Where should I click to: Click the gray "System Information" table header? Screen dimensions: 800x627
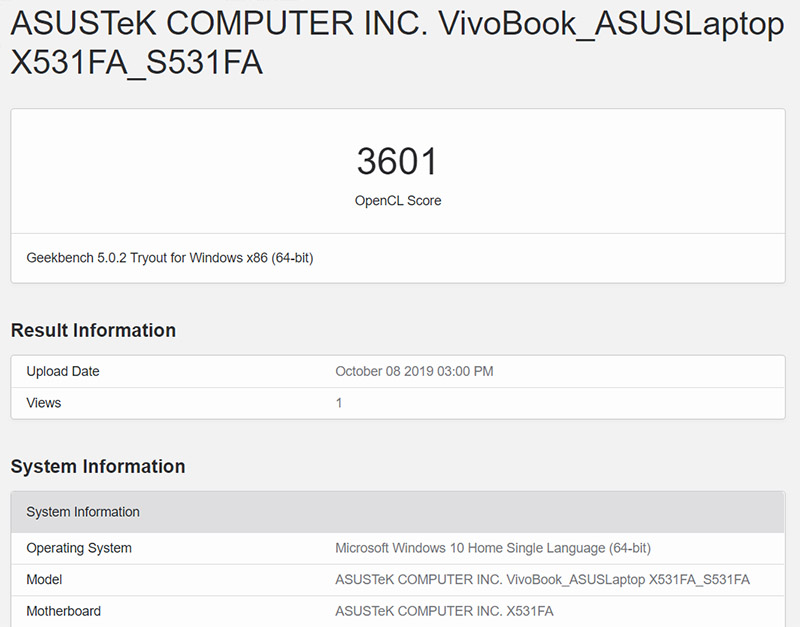83,512
